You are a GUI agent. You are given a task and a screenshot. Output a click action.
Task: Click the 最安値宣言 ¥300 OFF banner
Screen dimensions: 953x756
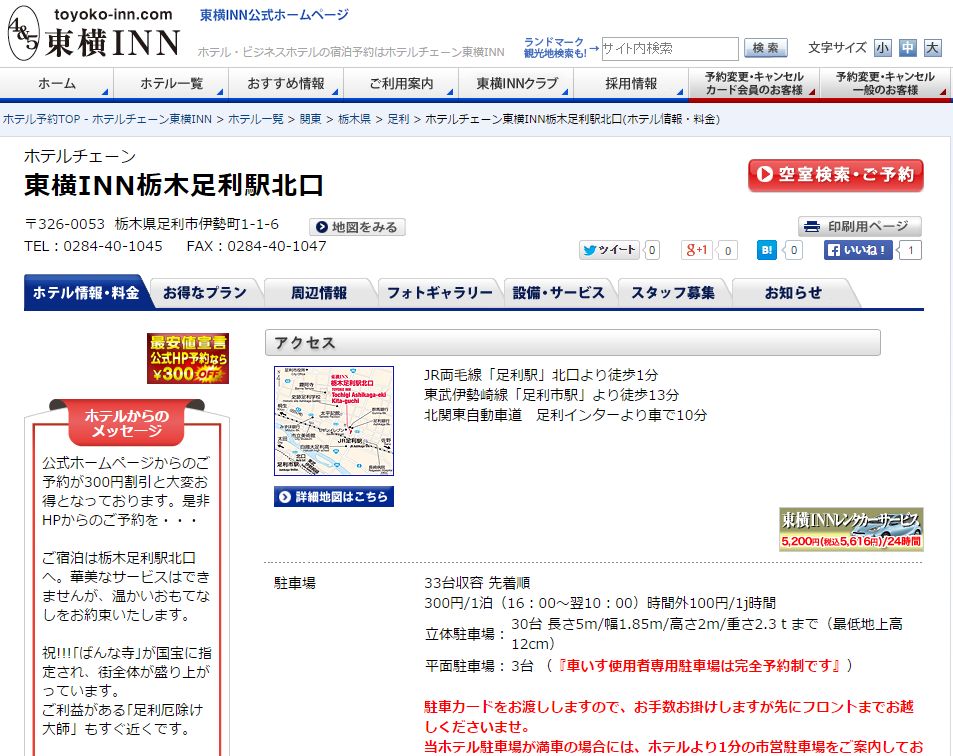[188, 358]
